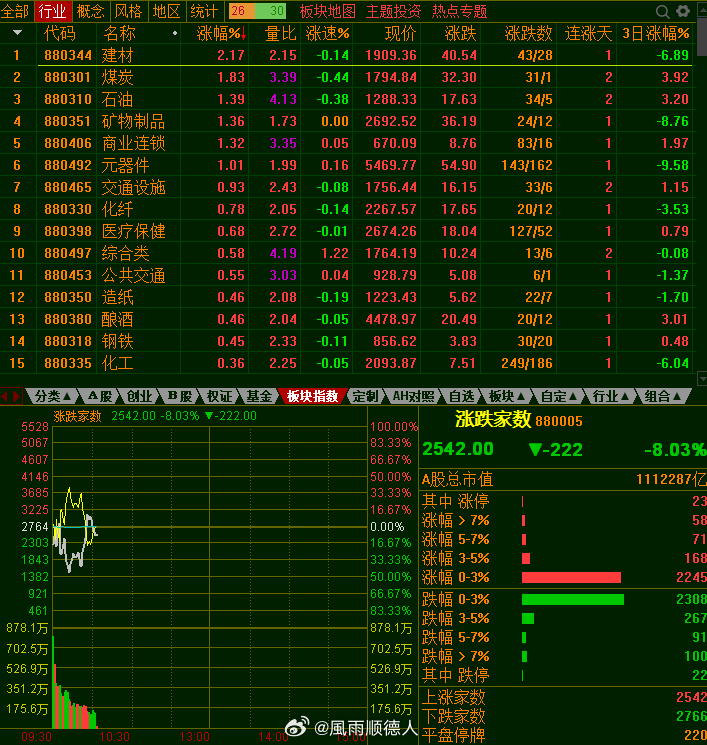
Task: Click the 涨跌家数 chart legend label
Action: (x=77, y=416)
